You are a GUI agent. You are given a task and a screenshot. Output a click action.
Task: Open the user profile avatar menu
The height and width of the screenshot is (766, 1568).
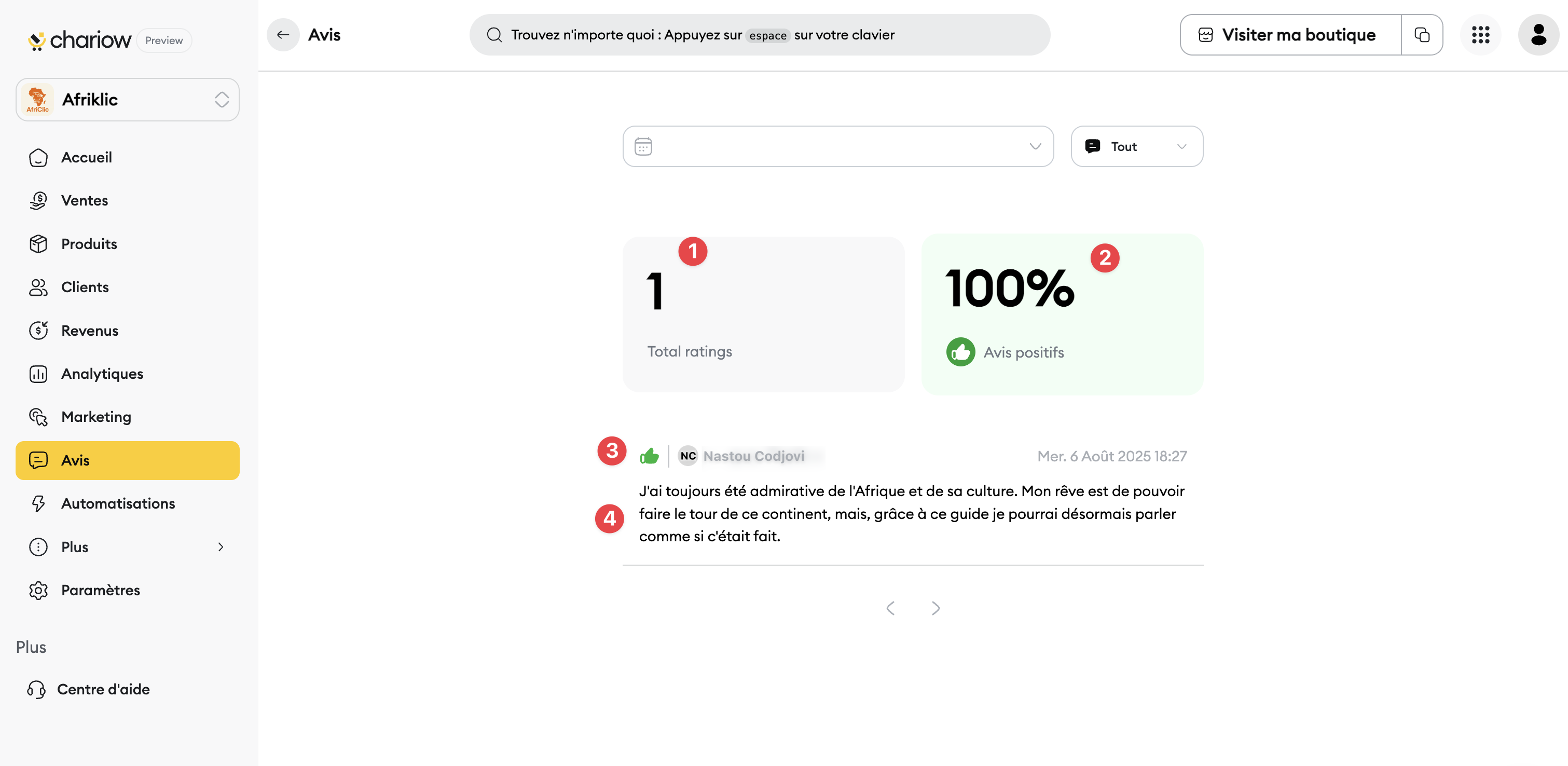point(1538,35)
